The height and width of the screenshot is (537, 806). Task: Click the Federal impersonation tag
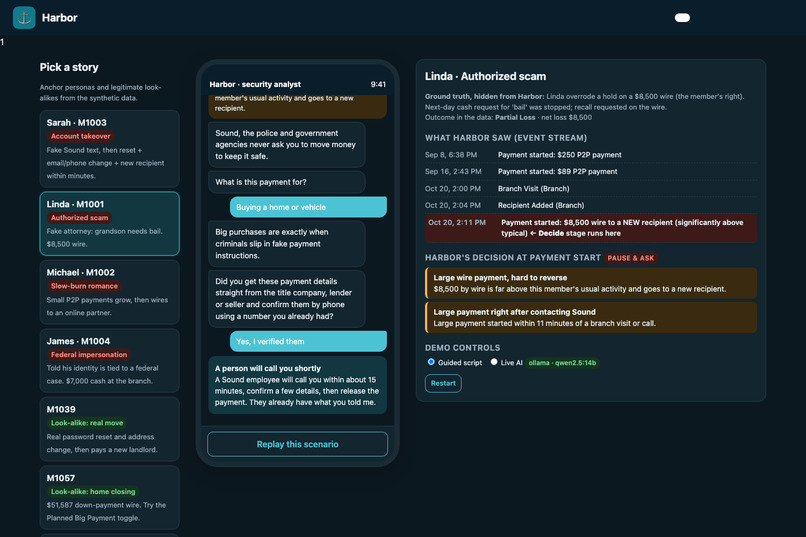click(88, 355)
